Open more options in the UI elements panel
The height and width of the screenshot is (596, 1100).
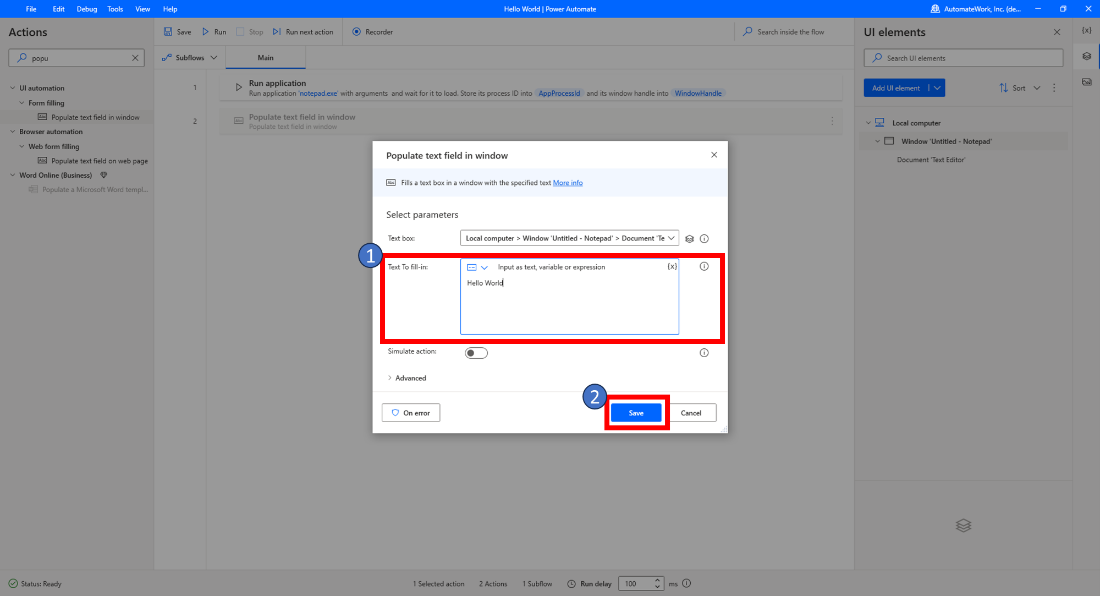click(1054, 88)
